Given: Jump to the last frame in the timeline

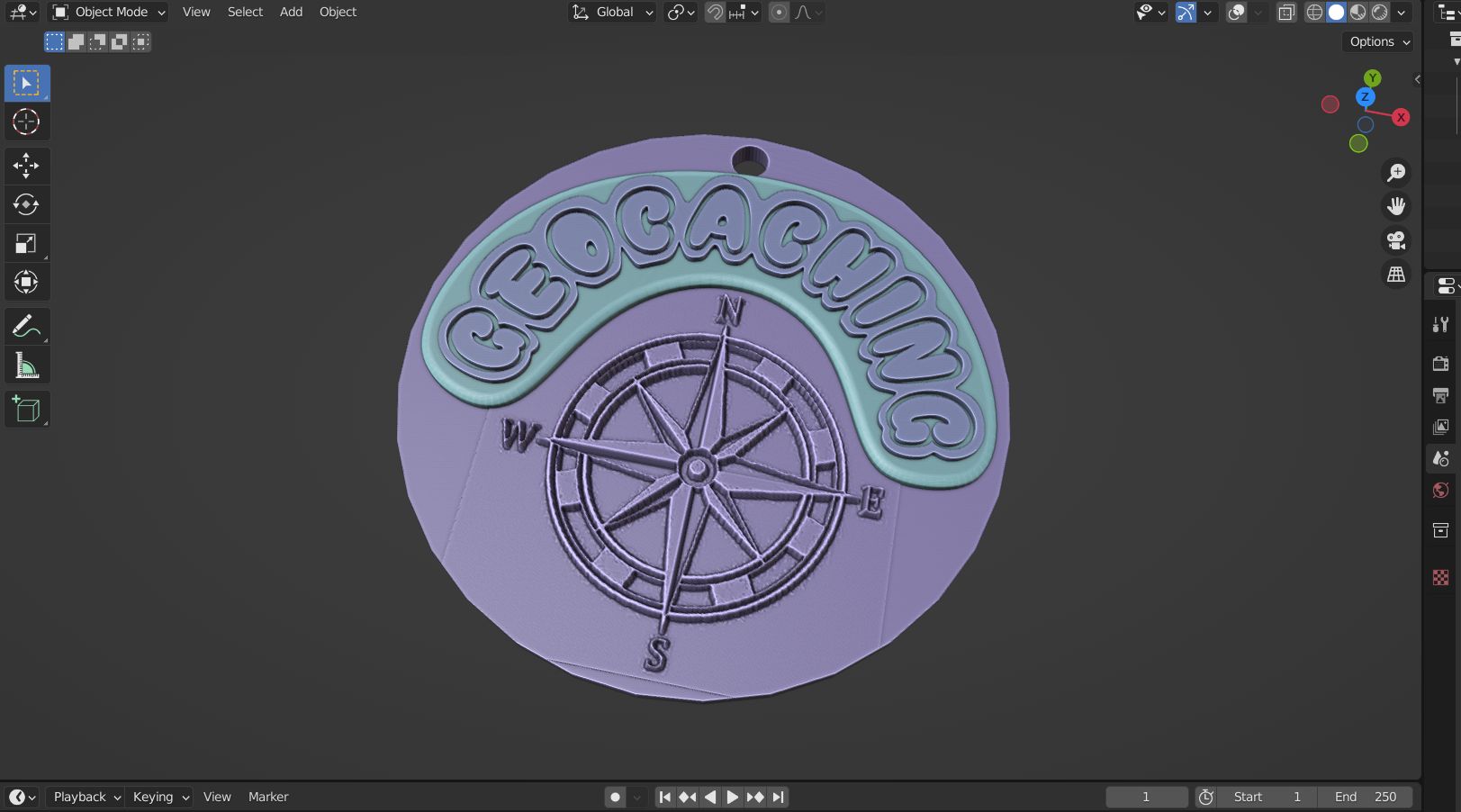Looking at the screenshot, I should pos(779,797).
